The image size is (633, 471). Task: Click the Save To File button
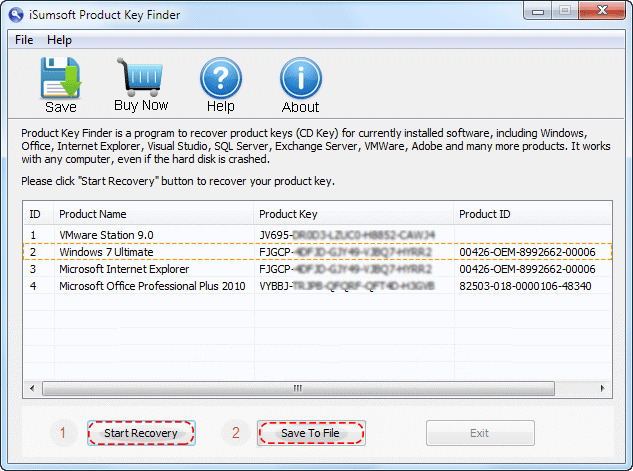pyautogui.click(x=311, y=433)
